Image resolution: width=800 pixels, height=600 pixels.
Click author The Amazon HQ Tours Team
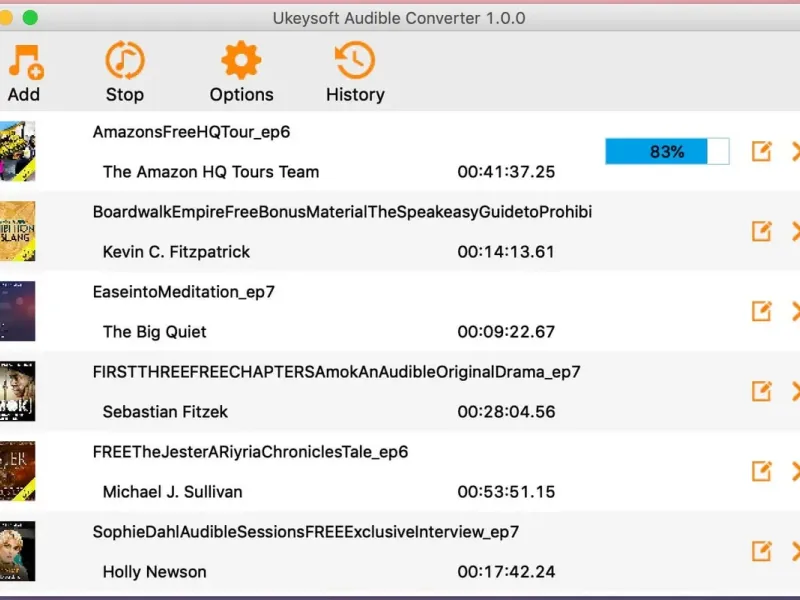[x=211, y=172]
